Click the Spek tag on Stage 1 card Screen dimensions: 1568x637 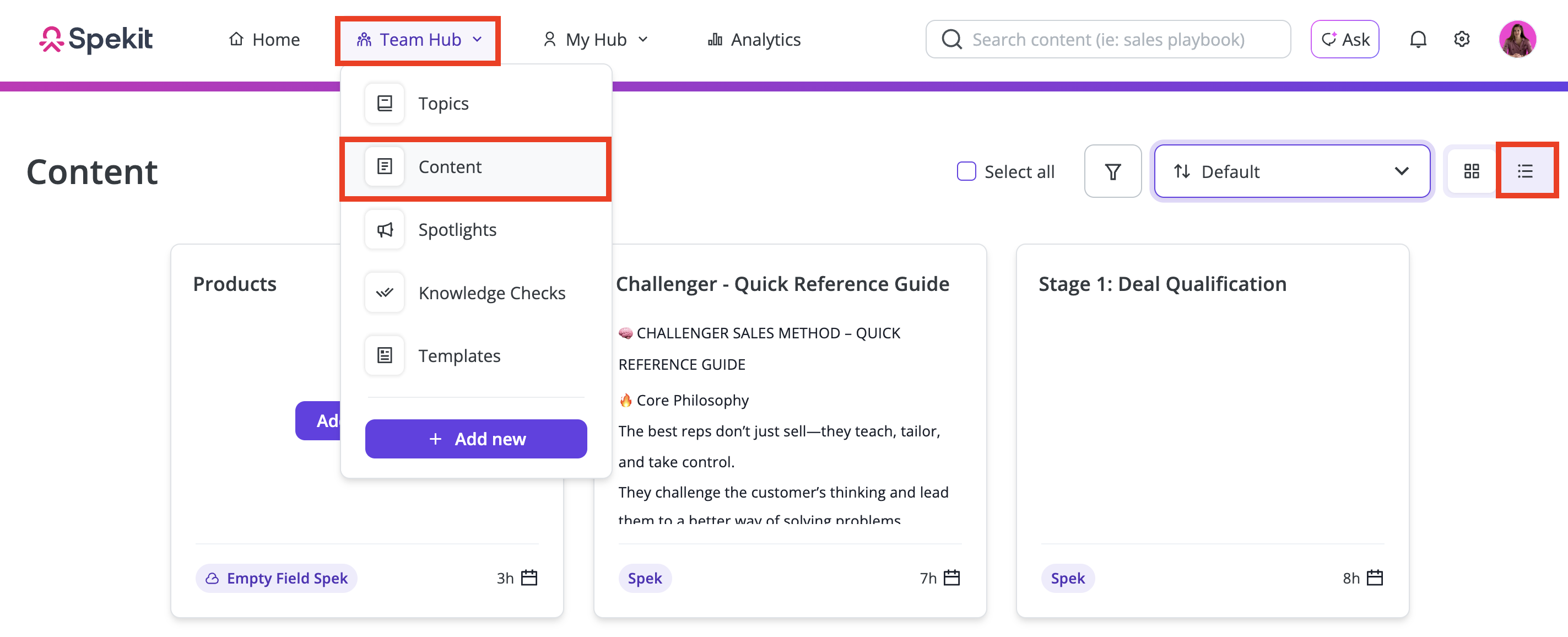point(1068,578)
